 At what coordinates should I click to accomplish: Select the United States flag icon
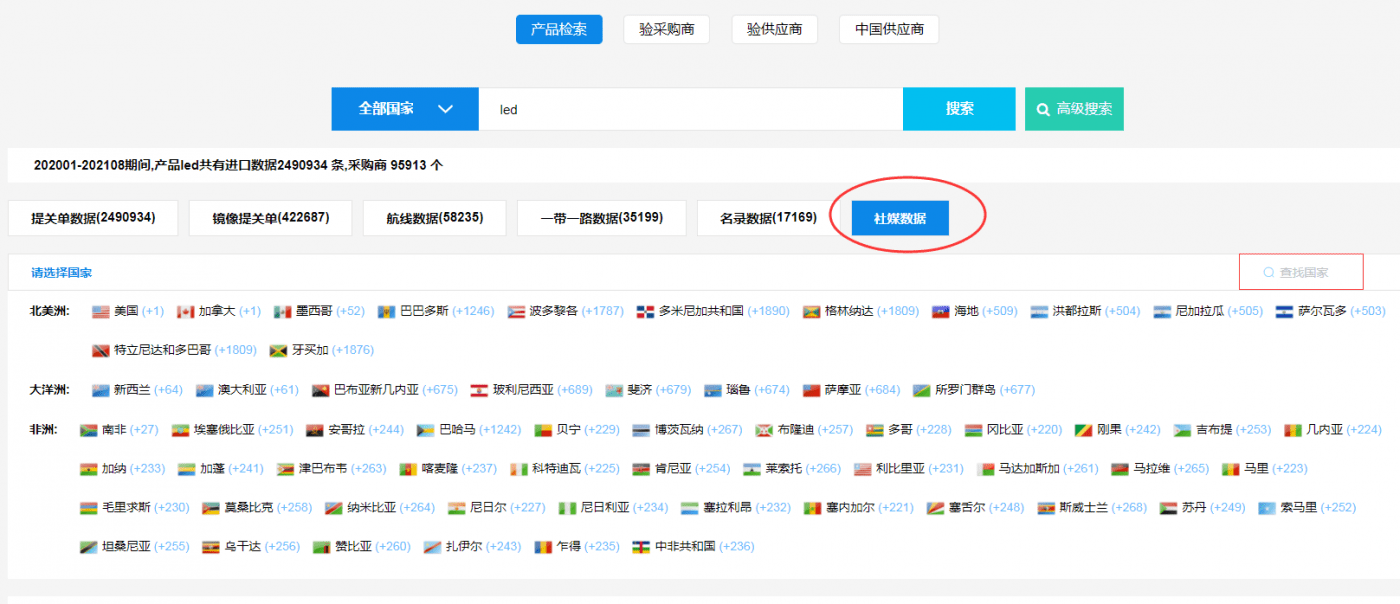(99, 311)
